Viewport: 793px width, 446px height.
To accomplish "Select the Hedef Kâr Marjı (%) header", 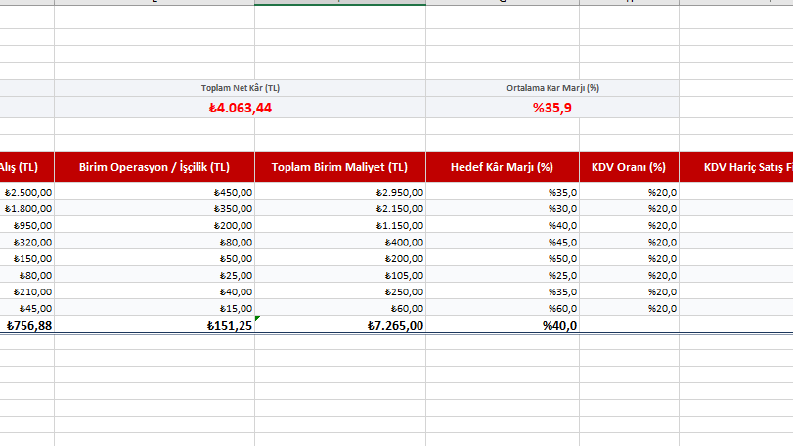I will [502, 167].
